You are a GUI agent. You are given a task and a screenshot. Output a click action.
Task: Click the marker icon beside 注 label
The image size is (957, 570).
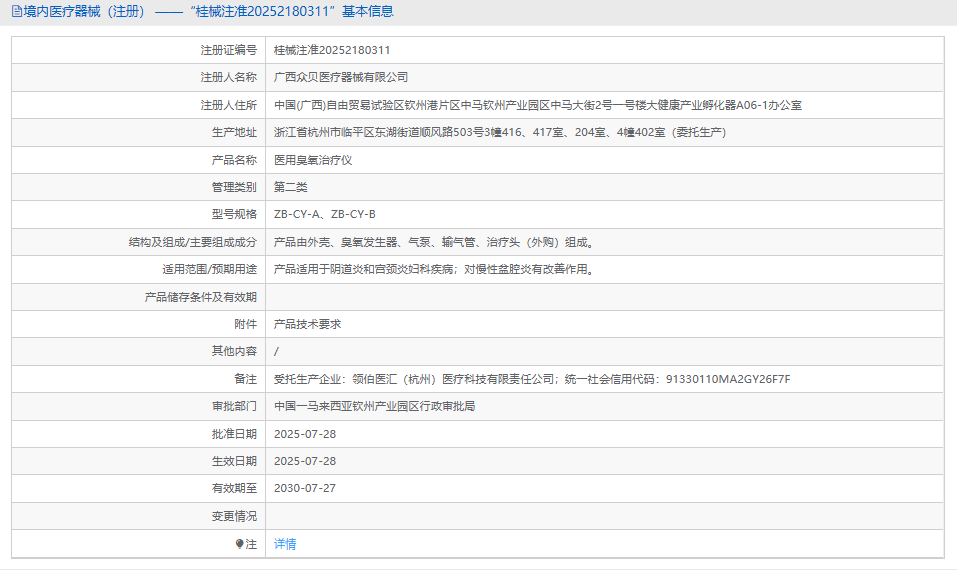[239, 544]
